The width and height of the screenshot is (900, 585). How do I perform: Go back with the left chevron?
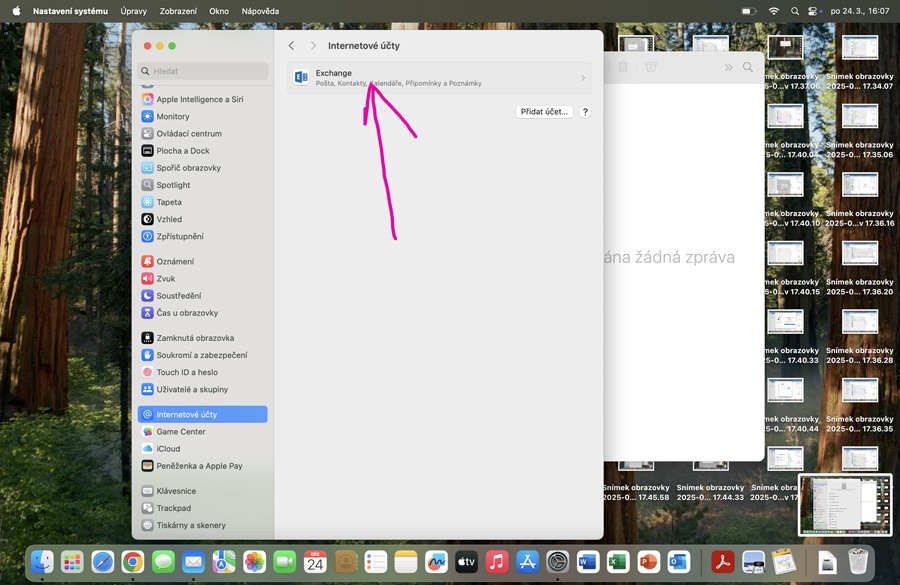pyautogui.click(x=292, y=46)
